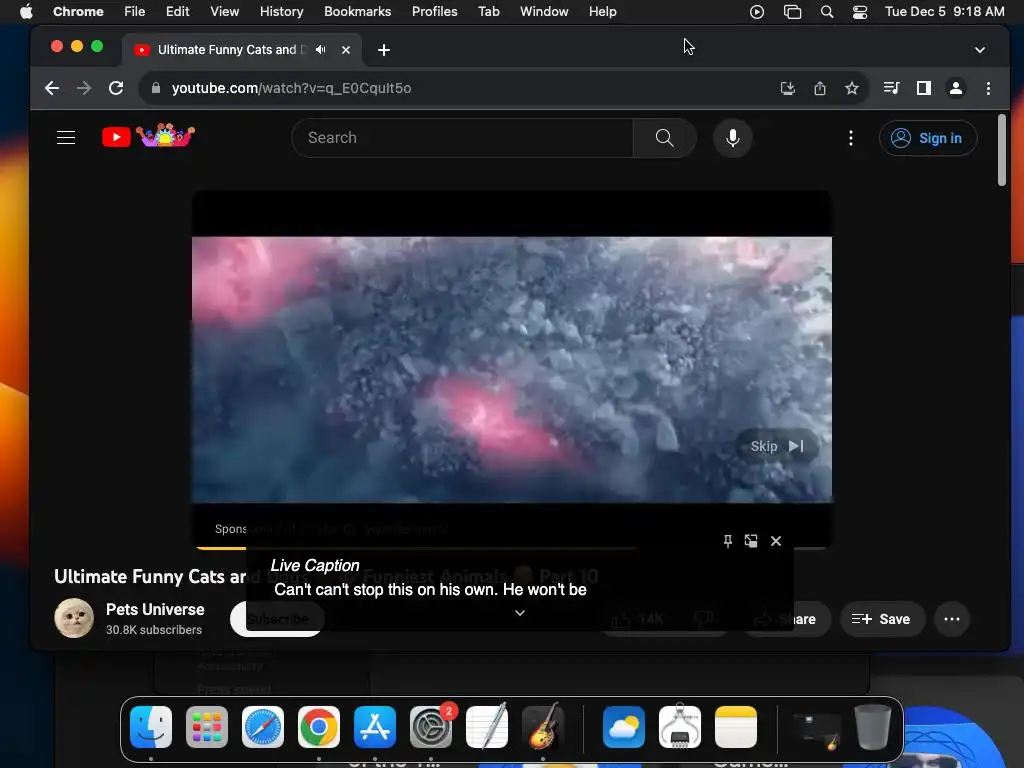Open the Profiles menu
This screenshot has width=1024, height=768.
point(434,12)
